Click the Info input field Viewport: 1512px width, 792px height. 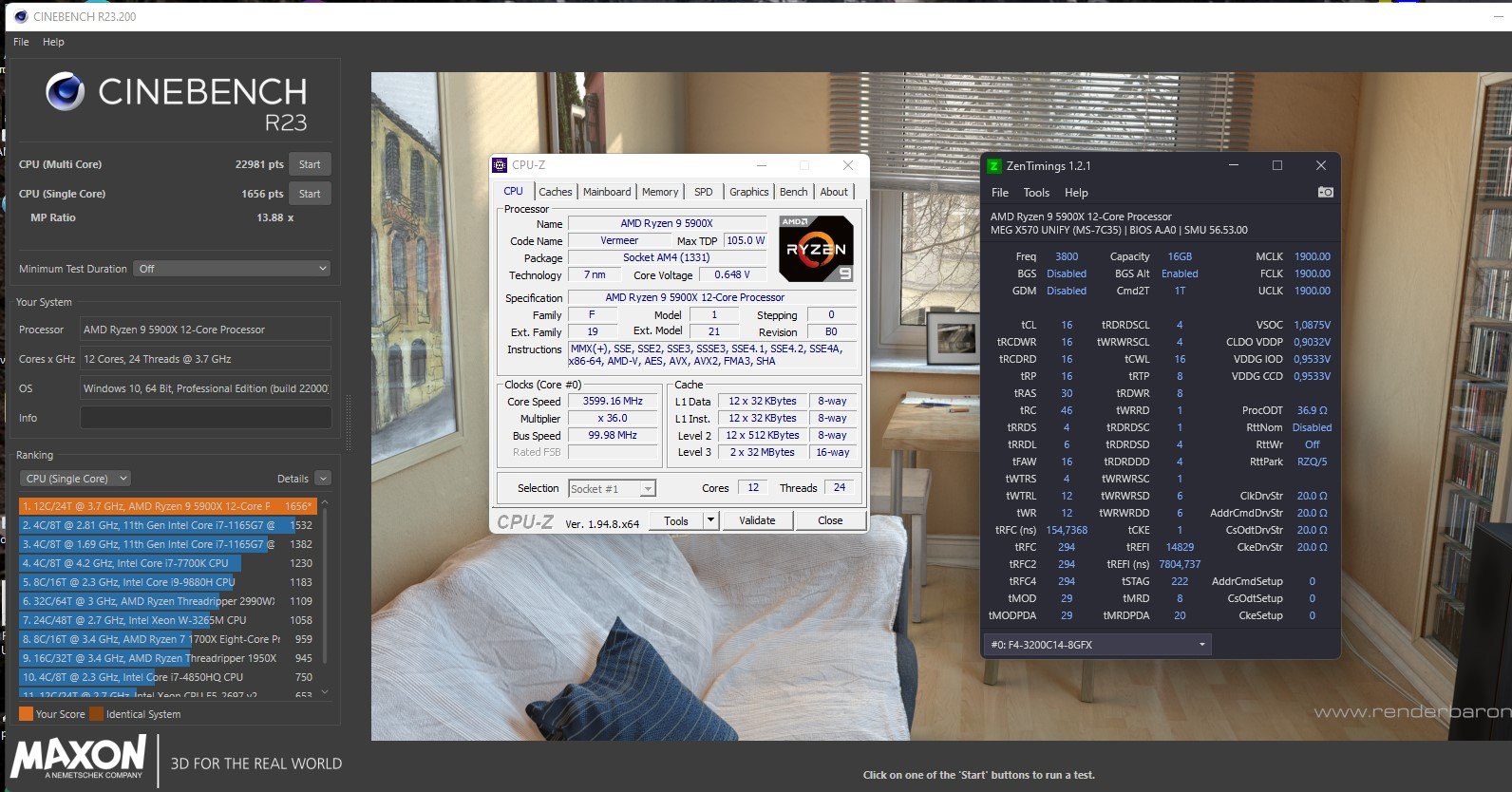(206, 418)
